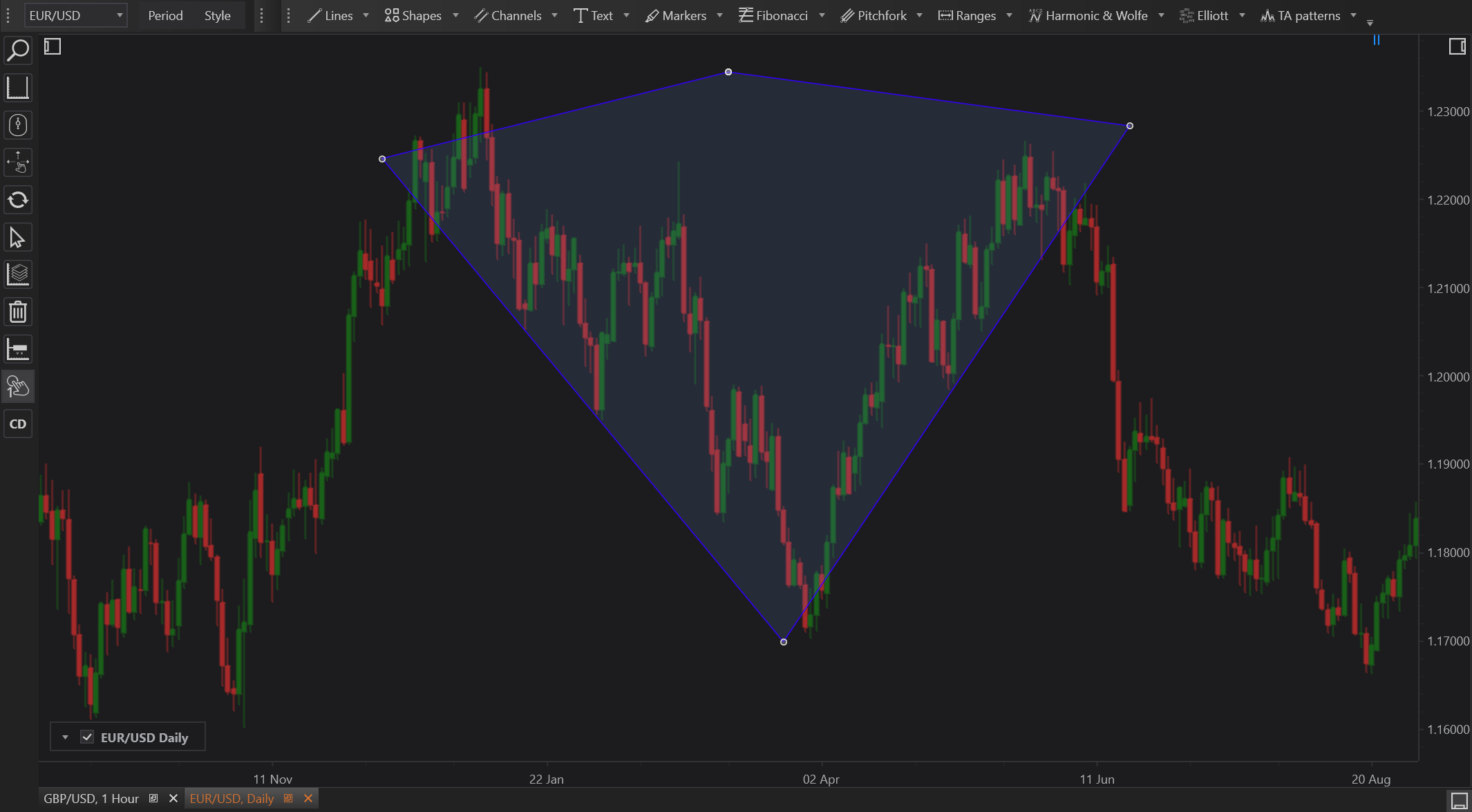Toggle the one-click hand mode icon

[18, 386]
